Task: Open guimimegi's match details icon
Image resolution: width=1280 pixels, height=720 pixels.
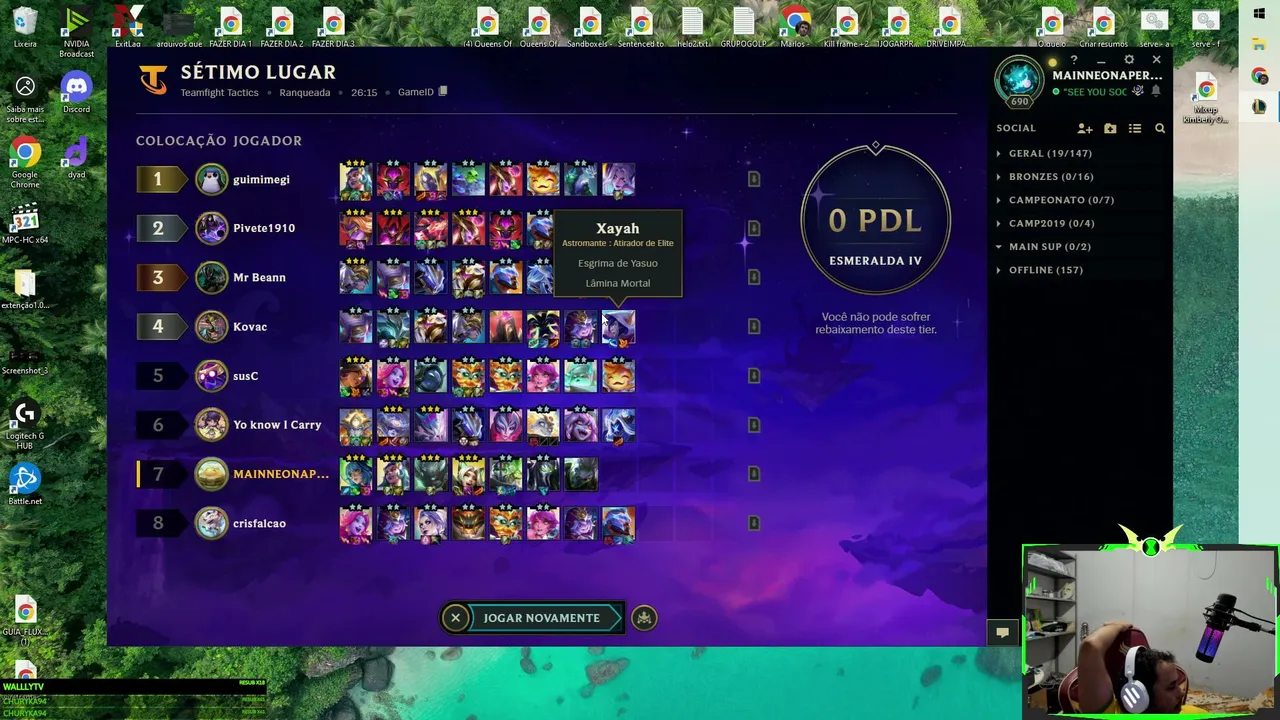Action: click(754, 179)
